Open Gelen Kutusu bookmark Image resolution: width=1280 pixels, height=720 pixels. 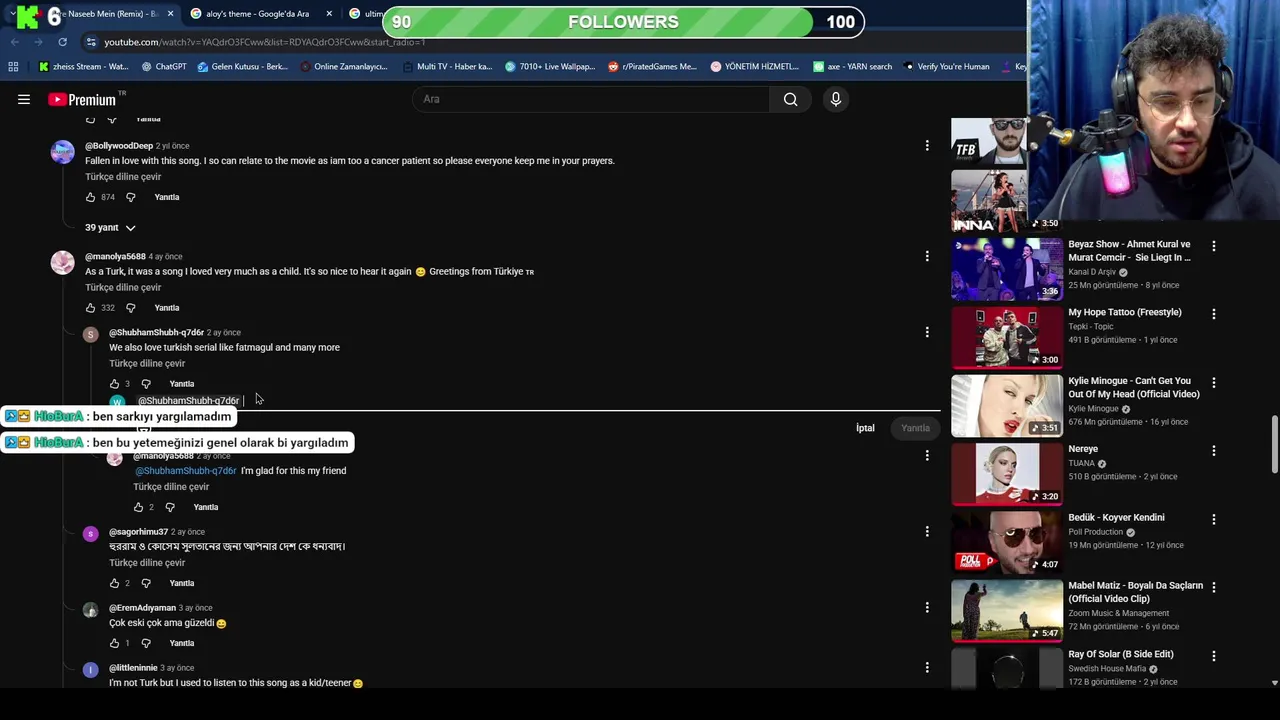click(x=242, y=67)
